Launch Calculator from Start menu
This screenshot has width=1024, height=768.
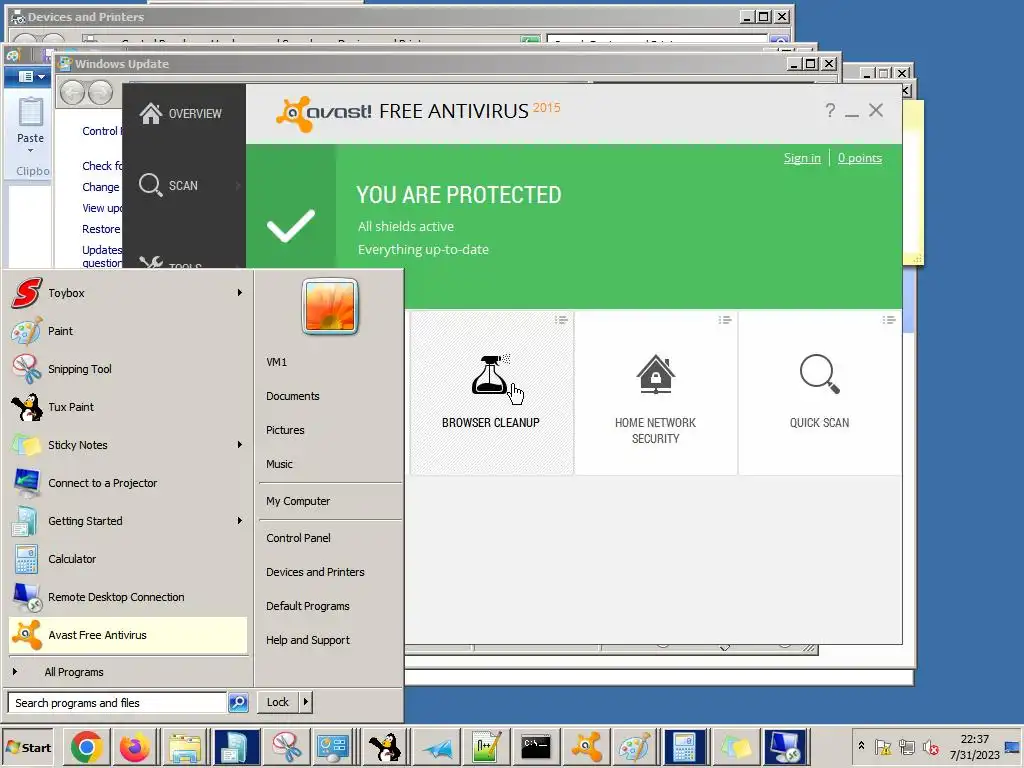tap(129, 559)
